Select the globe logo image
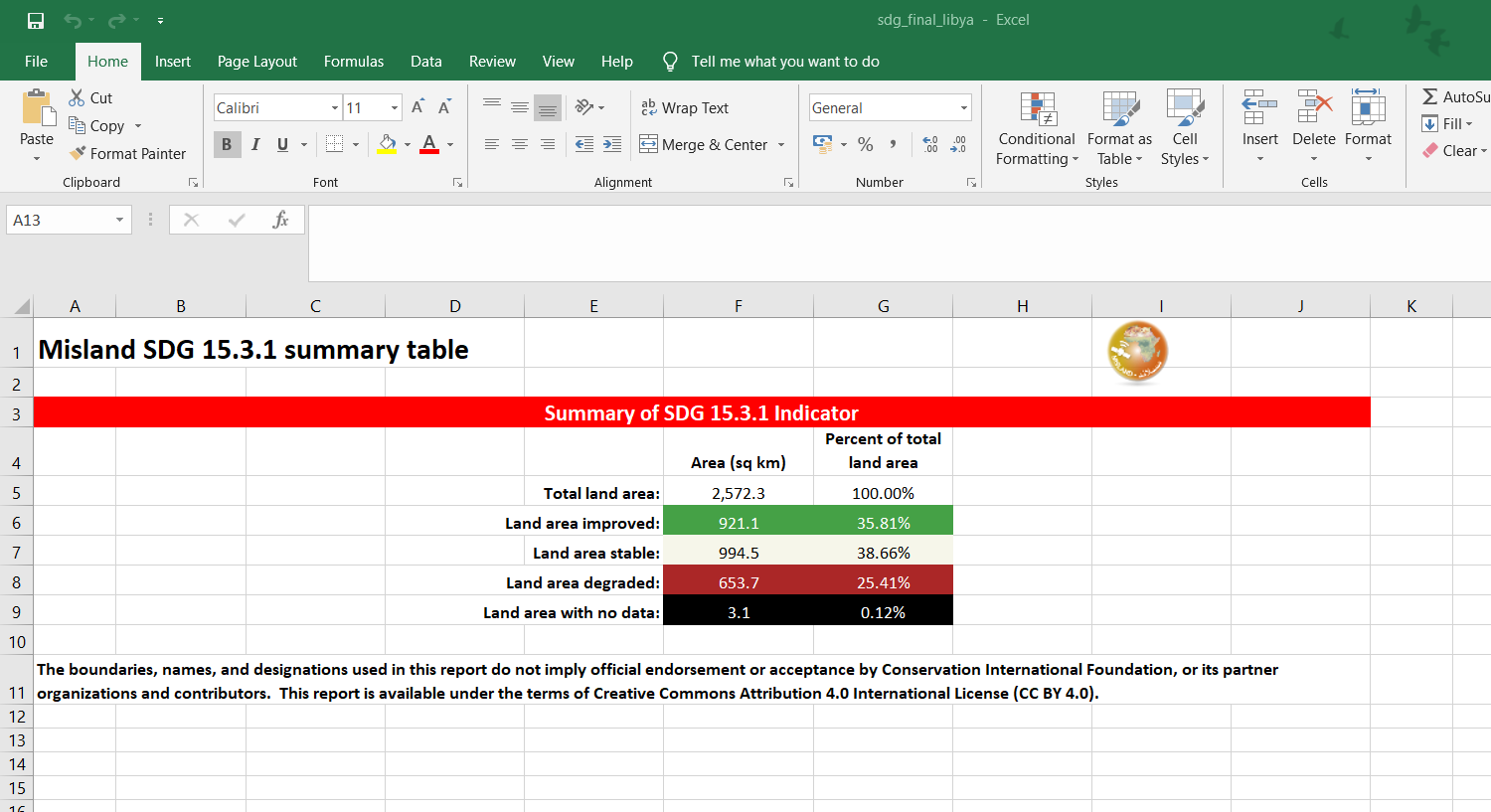 pos(1138,351)
